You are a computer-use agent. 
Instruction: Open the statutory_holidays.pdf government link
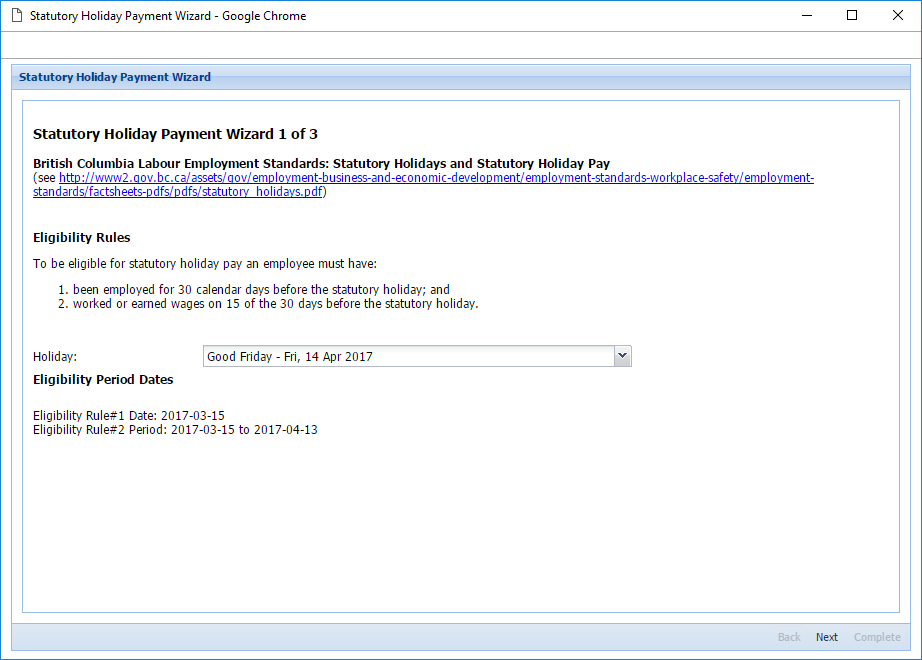(436, 185)
